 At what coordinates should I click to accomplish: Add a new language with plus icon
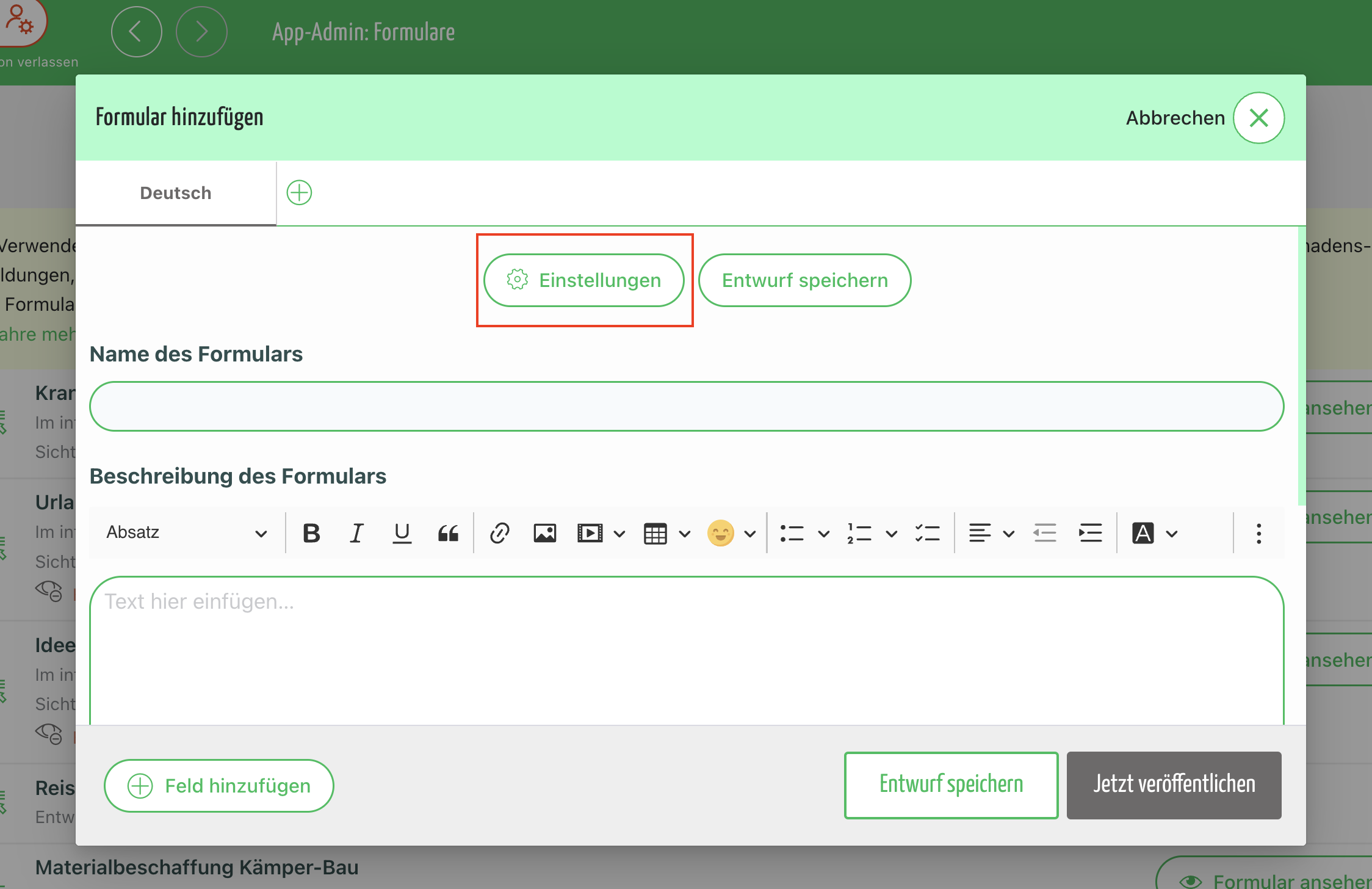tap(299, 193)
